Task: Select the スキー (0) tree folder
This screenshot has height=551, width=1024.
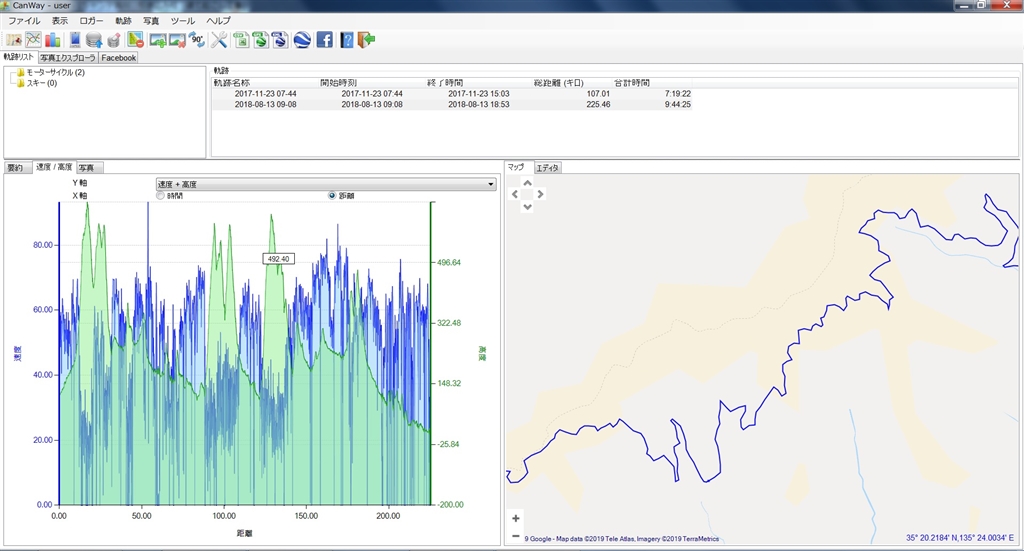Action: [x=41, y=83]
